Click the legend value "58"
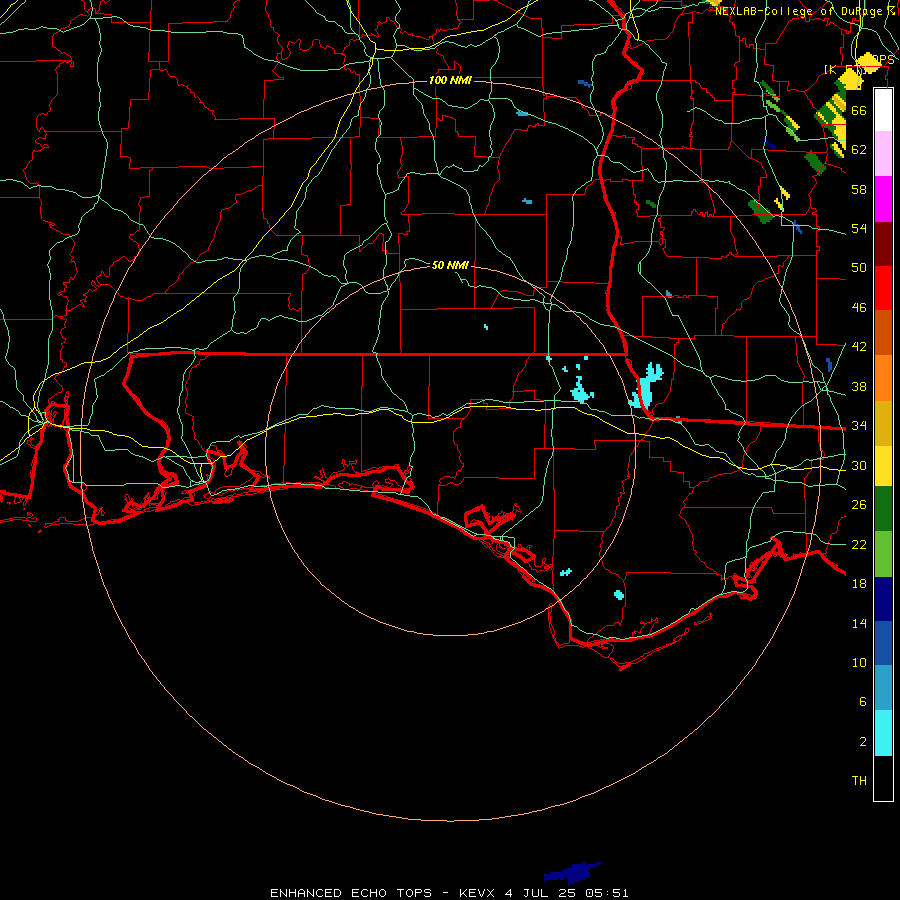Screen dimensions: 900x900 [x=859, y=189]
